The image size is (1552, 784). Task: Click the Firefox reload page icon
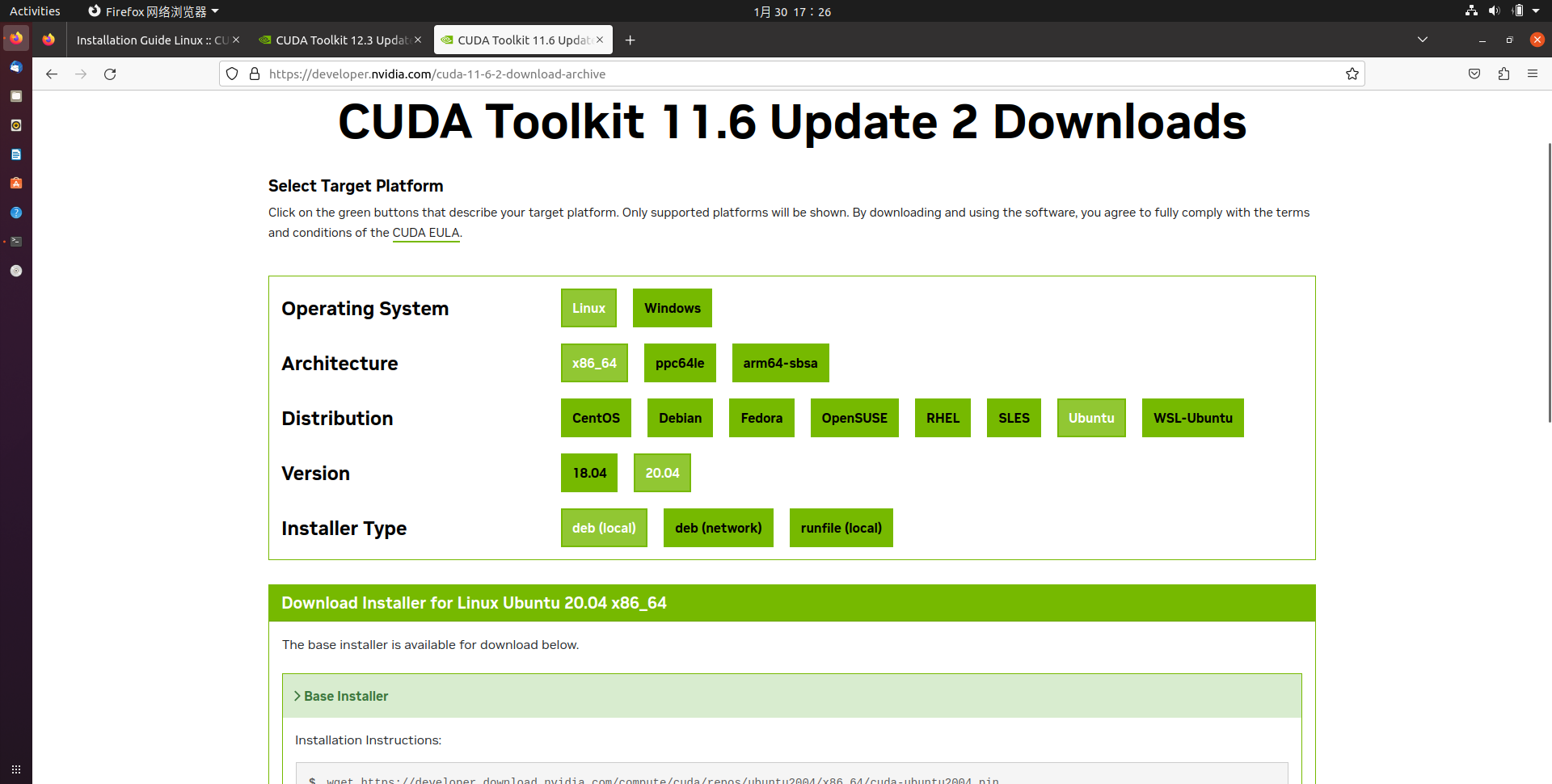tap(110, 74)
